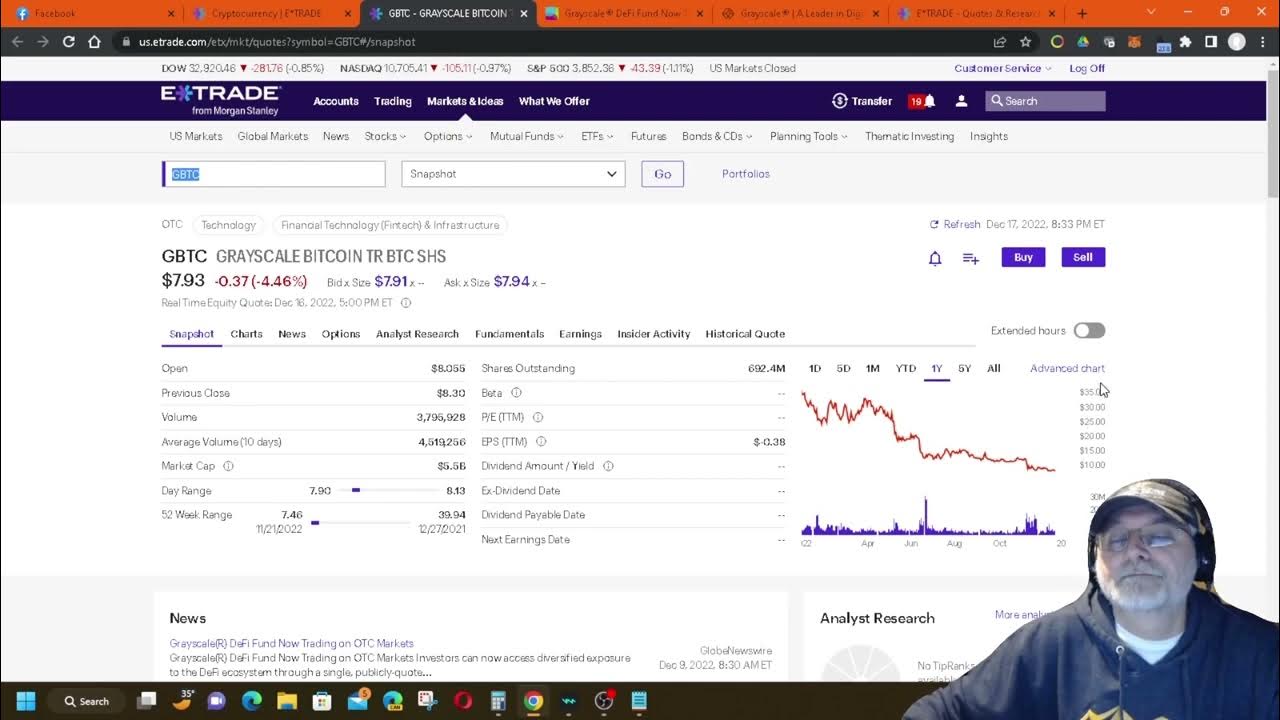Click the Chrome address bar URL
Screen dimensions: 1280x720
[276, 42]
